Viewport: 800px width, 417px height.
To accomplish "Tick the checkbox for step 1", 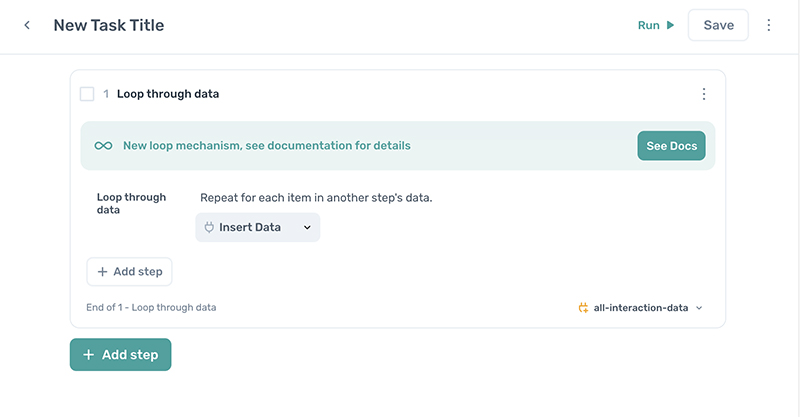I will [87, 94].
